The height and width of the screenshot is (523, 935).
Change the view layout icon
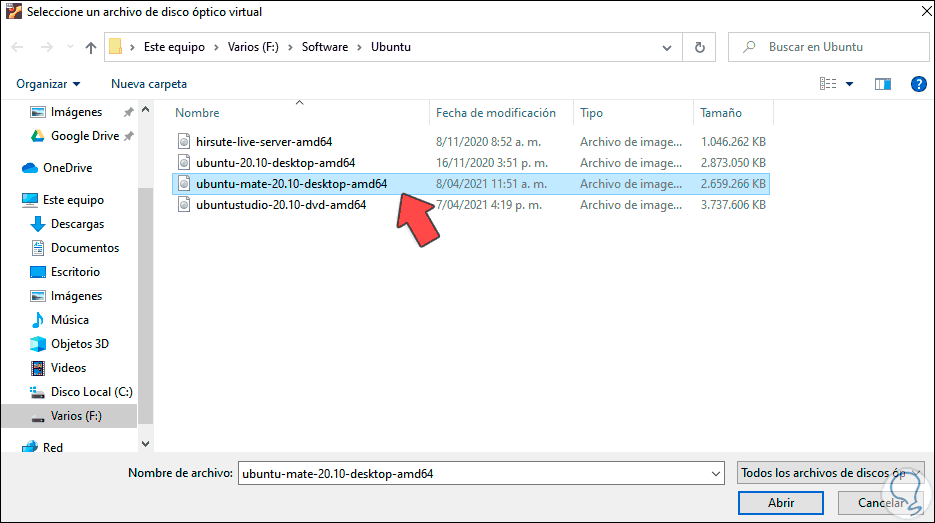pyautogui.click(x=828, y=84)
